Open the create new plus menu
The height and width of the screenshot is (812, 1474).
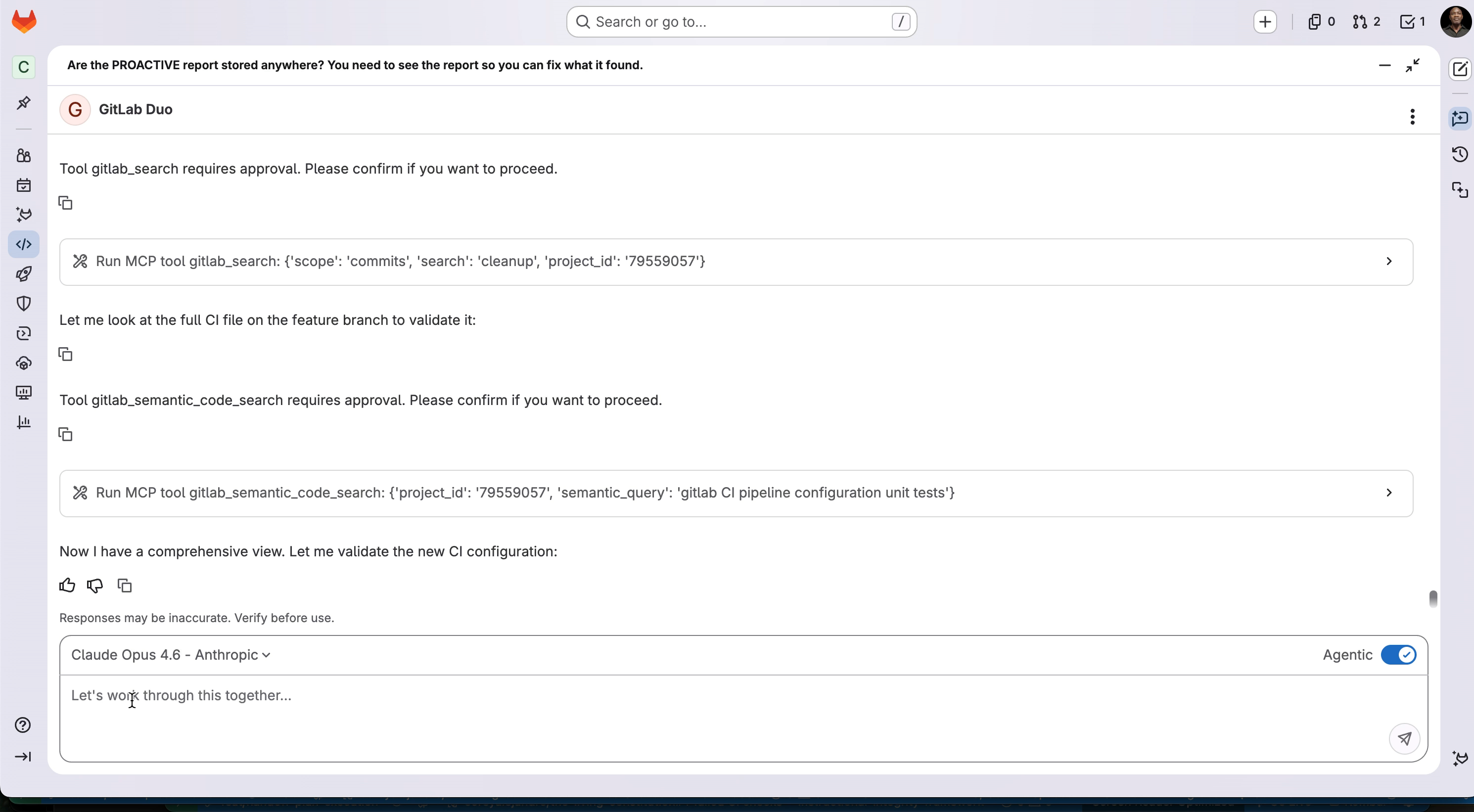click(x=1265, y=22)
